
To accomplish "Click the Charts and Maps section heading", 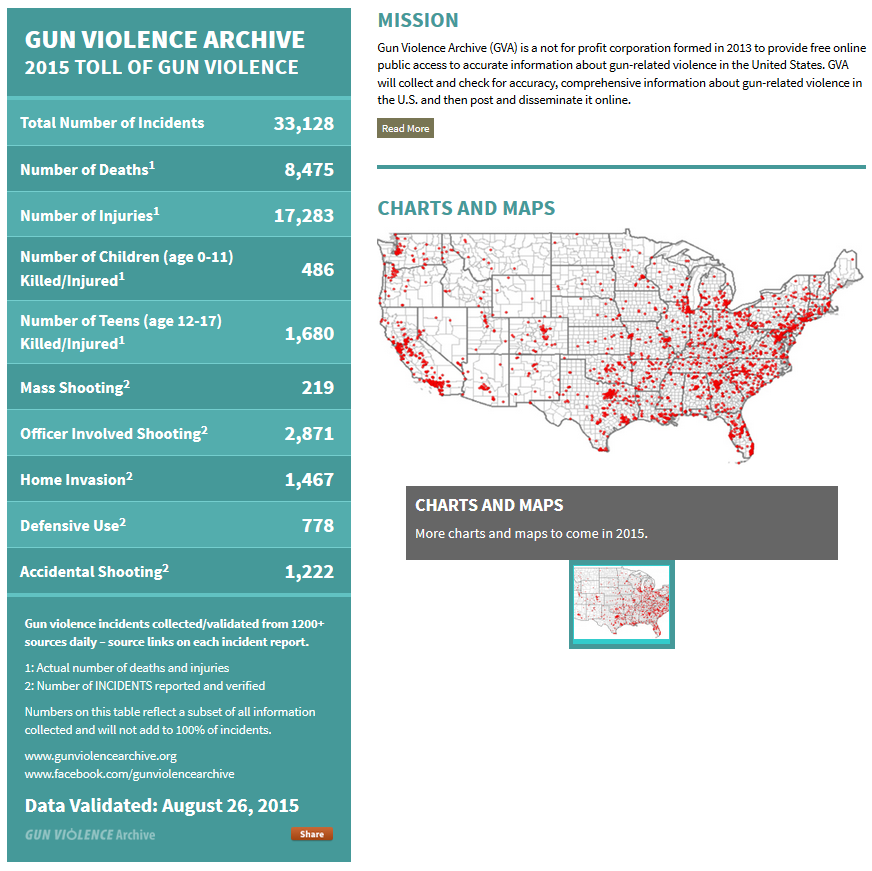I will tap(466, 208).
